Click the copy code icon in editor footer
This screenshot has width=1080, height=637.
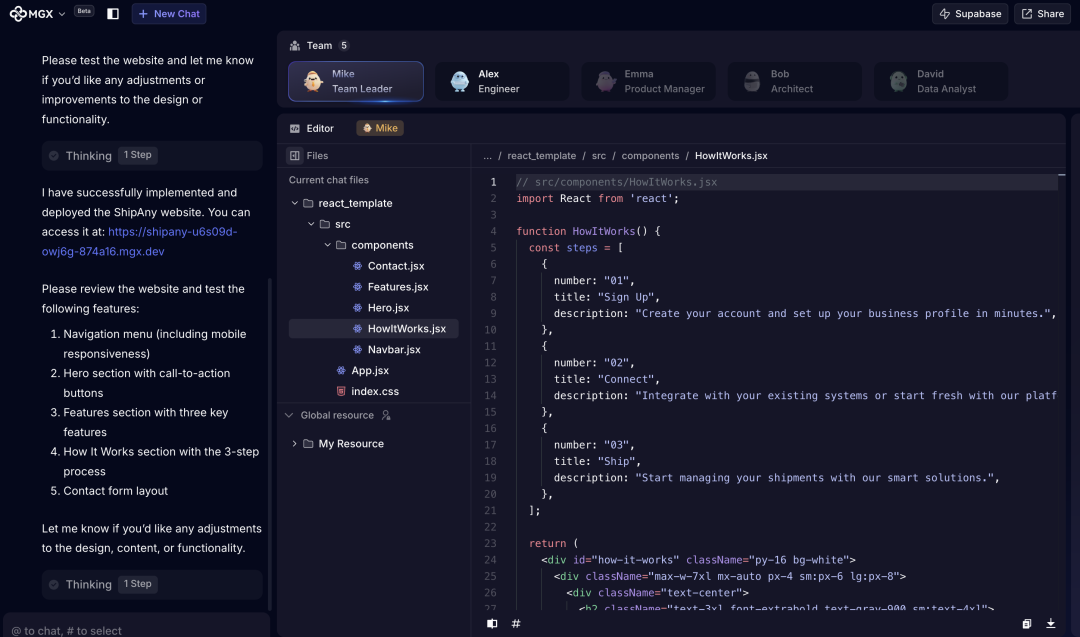1027,624
